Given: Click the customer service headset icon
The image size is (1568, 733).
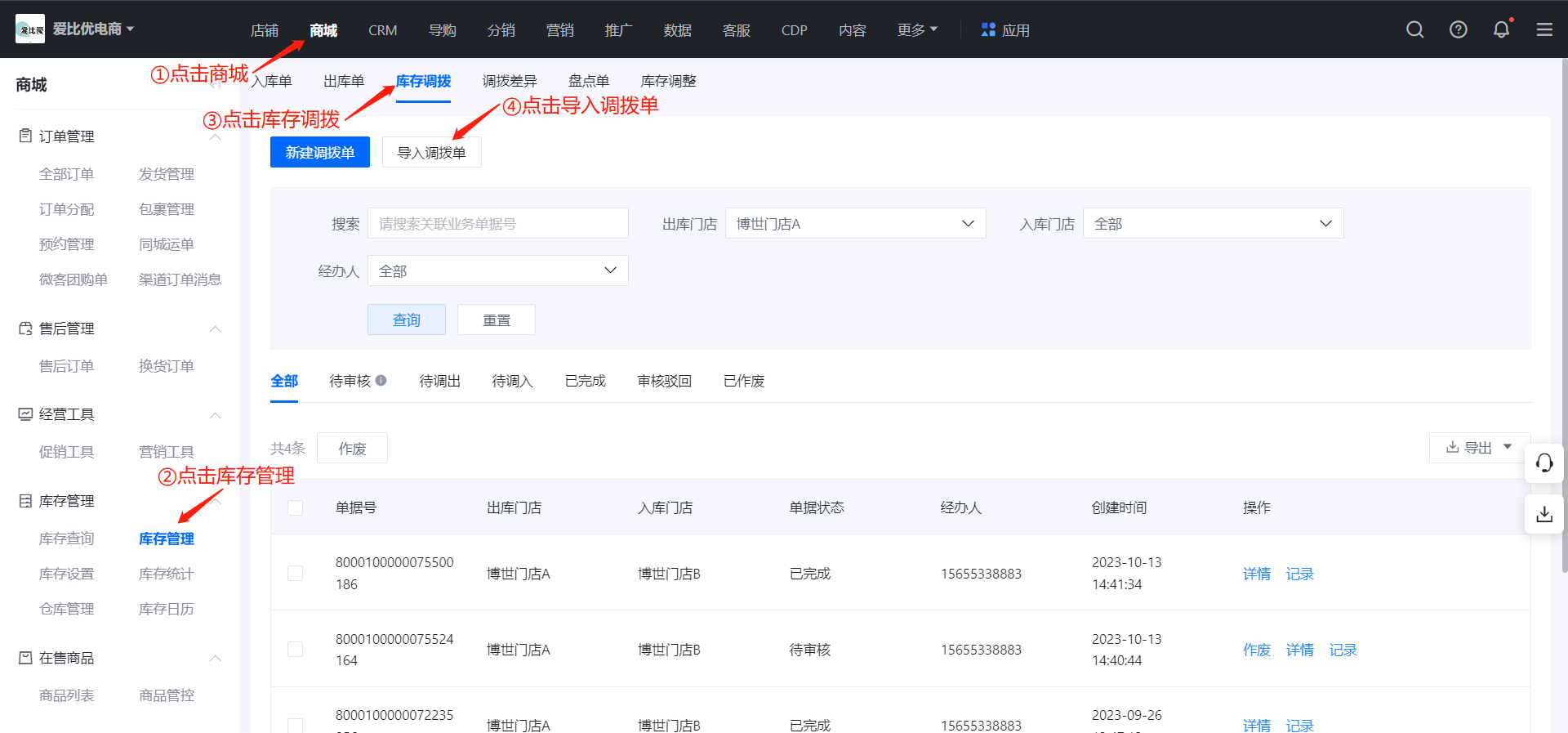Looking at the screenshot, I should tap(1544, 463).
